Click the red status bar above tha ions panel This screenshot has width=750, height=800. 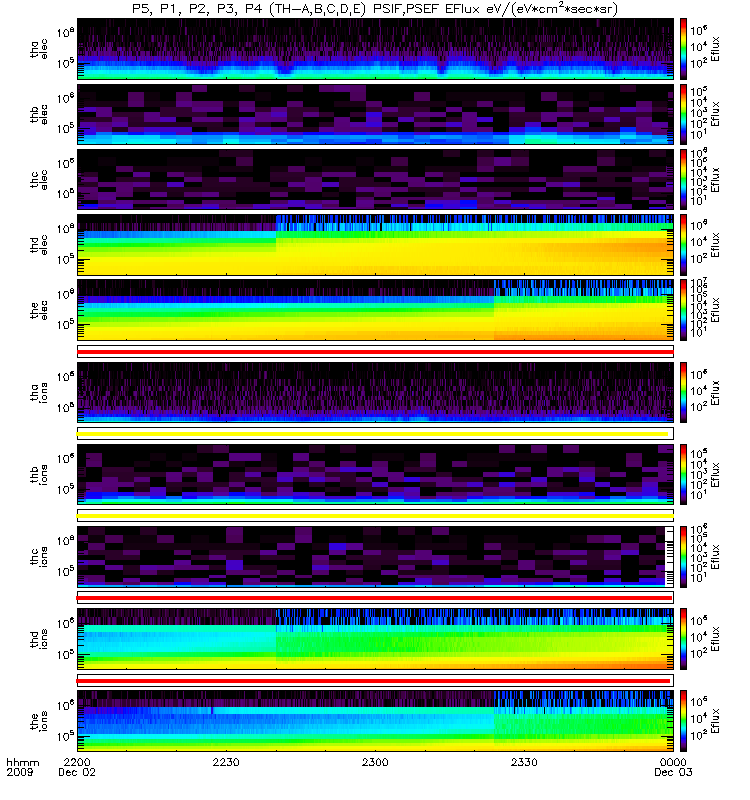375,352
